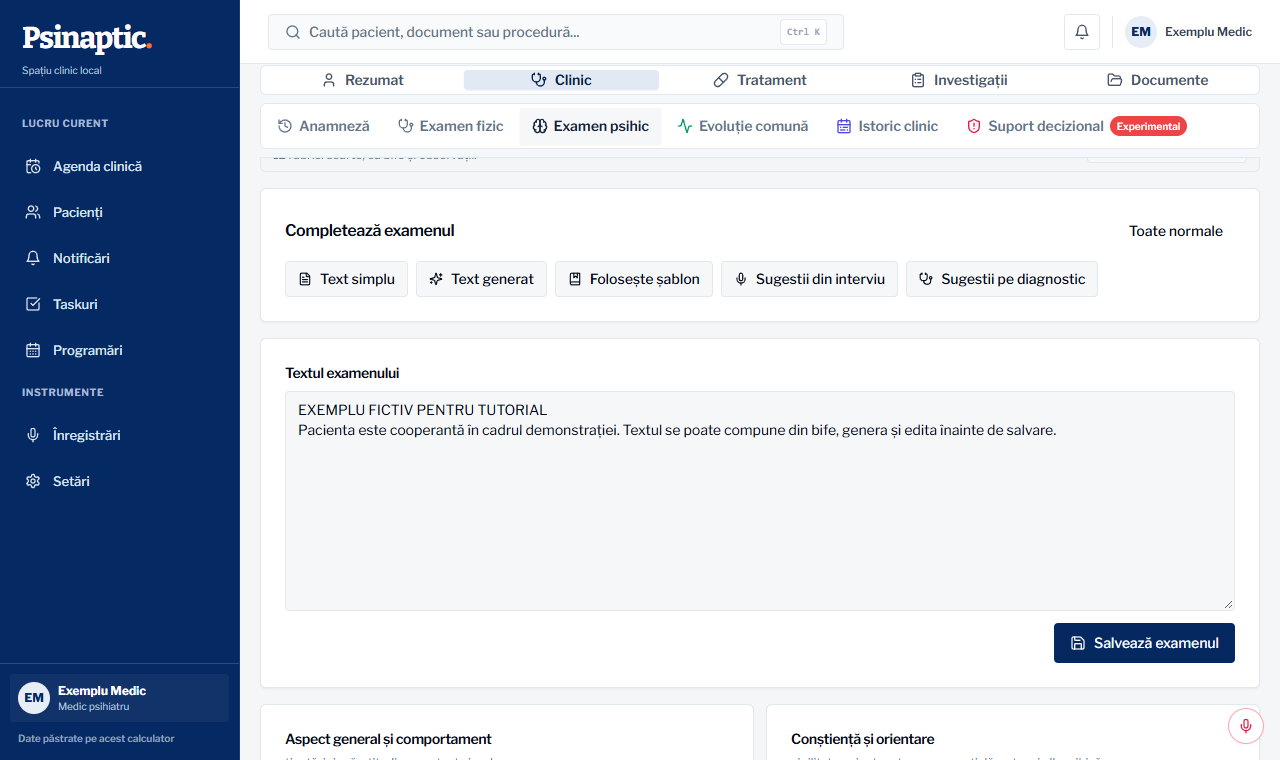
Task: Switch to the Istoric clinic sub-tab
Action: pyautogui.click(x=888, y=126)
